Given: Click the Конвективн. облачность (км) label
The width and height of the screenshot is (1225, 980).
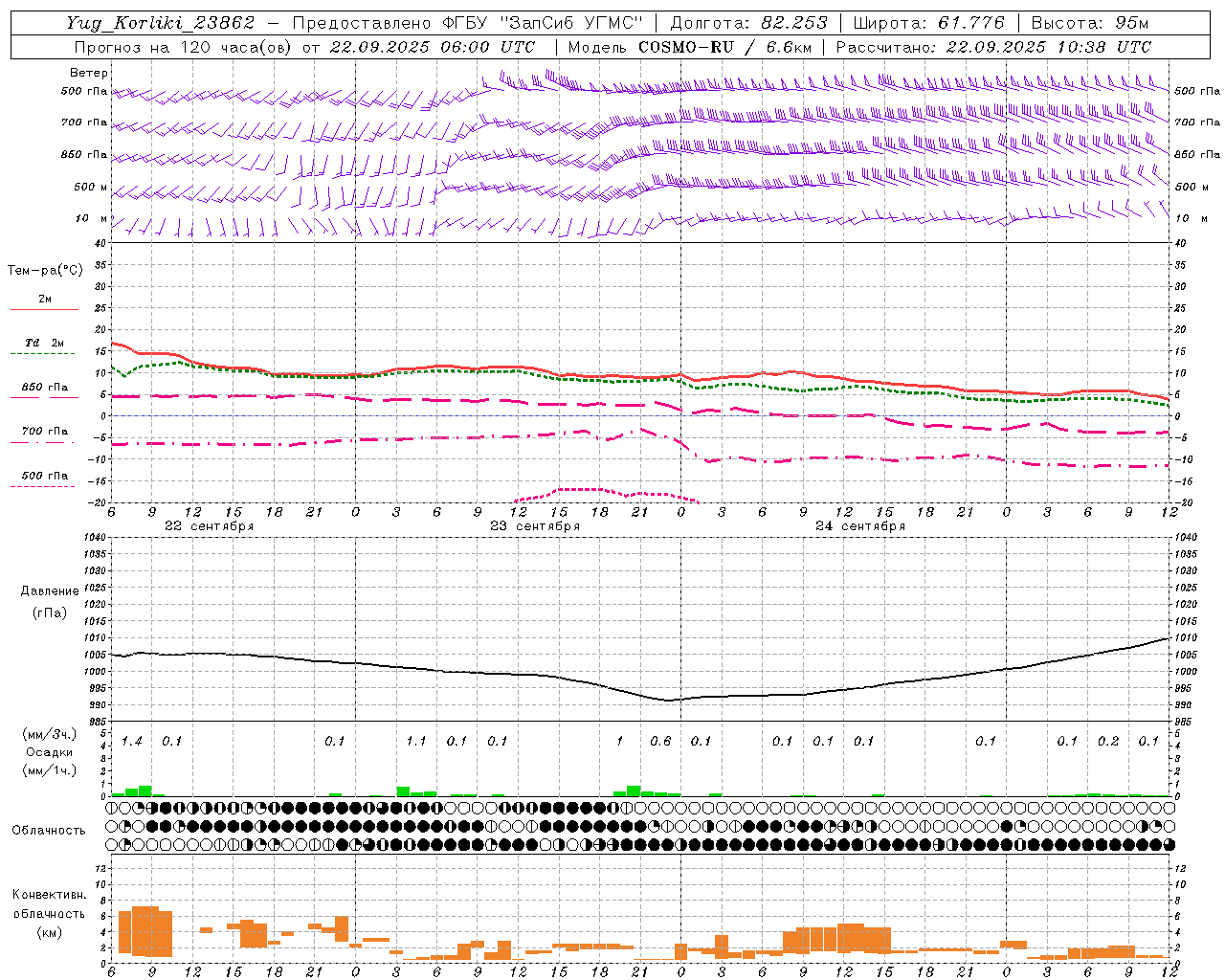Looking at the screenshot, I should tap(49, 913).
